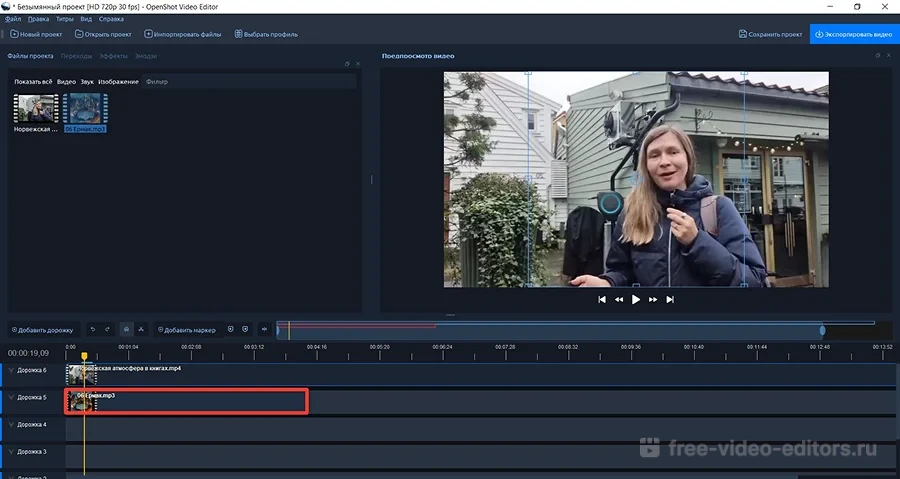Viewport: 900px width, 479px height.
Task: Jump to next marker icon
Action: (x=245, y=329)
